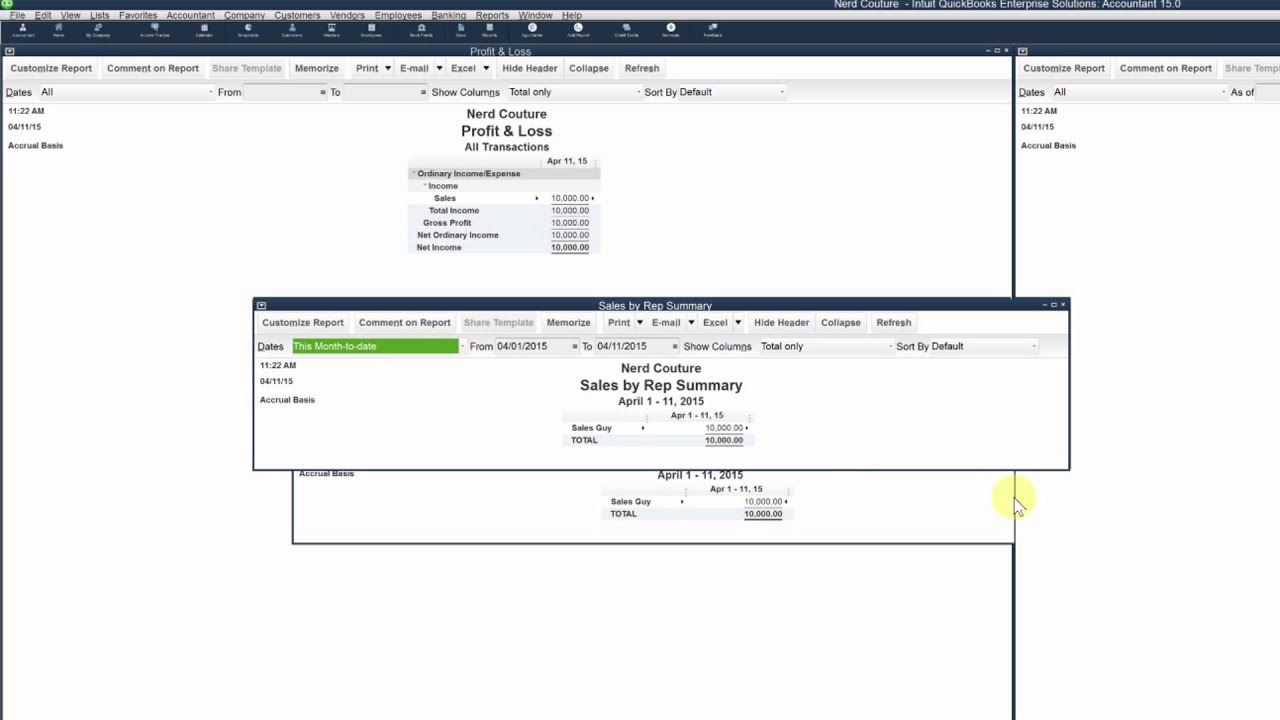Open the Accountant icon in the icon bar
This screenshot has height=720, width=1280.
(x=23, y=30)
